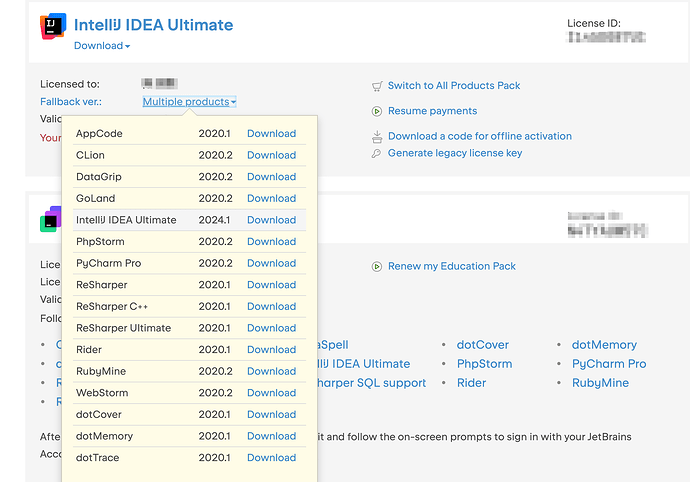Click the License ID label at top right

(594, 23)
